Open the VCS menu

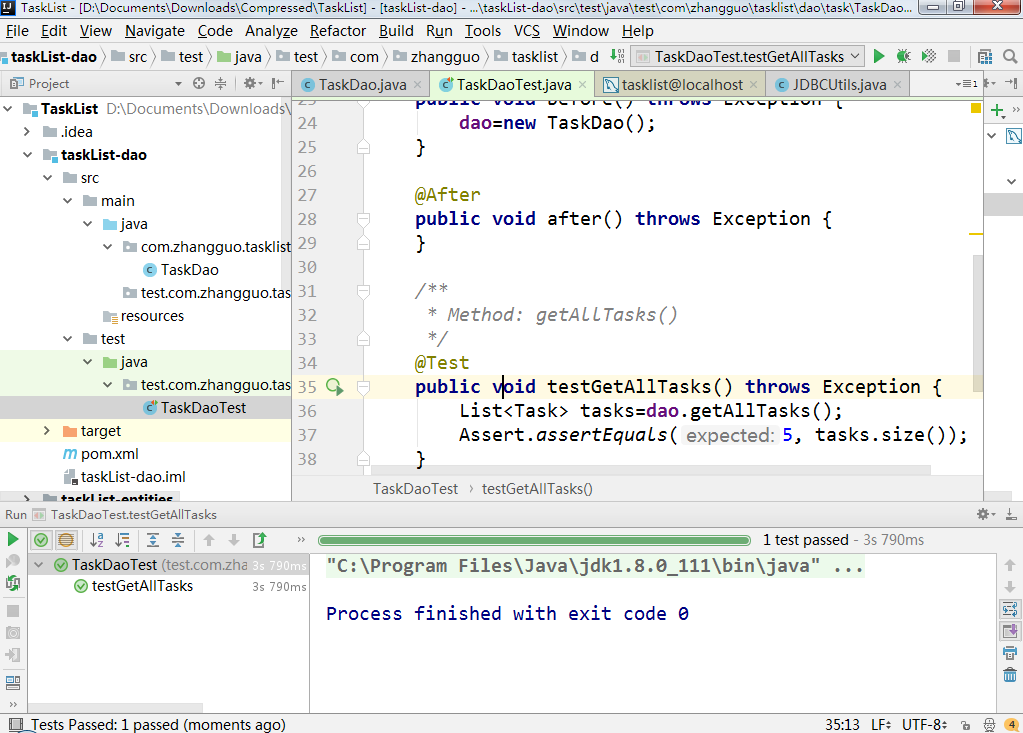pyautogui.click(x=527, y=31)
